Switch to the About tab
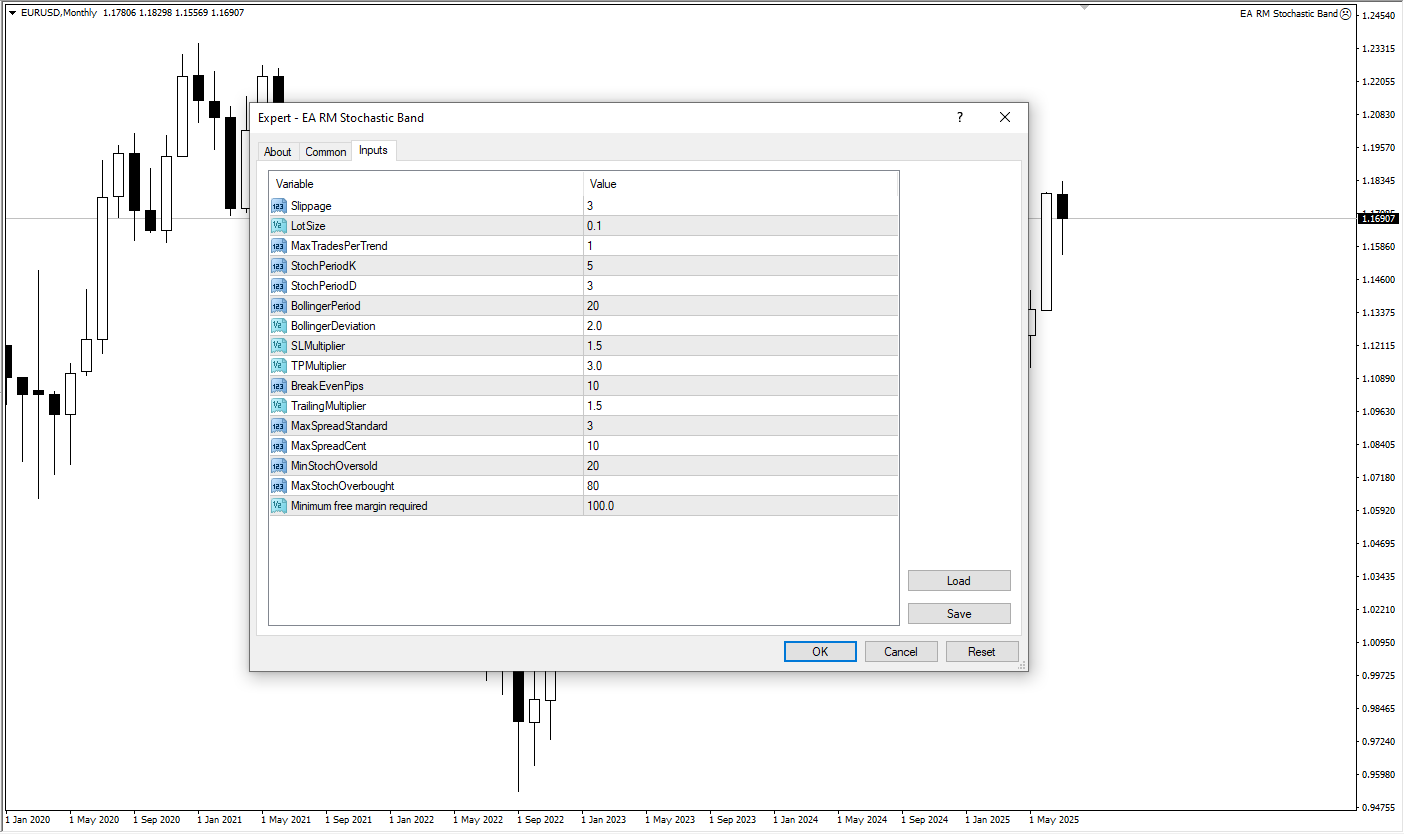This screenshot has width=1404, height=834. point(277,152)
